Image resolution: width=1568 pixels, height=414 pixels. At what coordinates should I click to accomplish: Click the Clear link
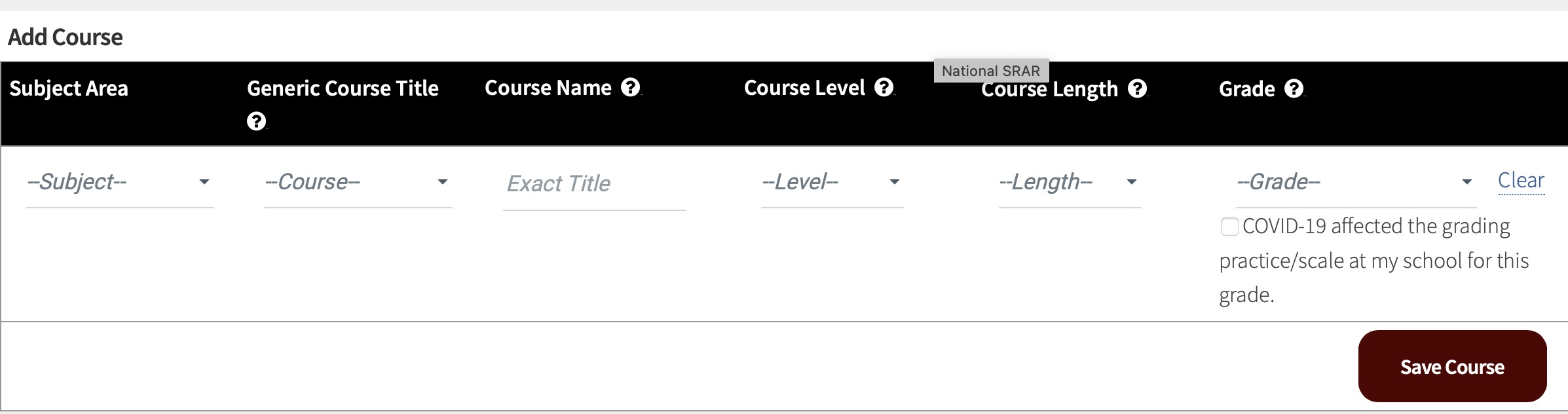(1521, 180)
